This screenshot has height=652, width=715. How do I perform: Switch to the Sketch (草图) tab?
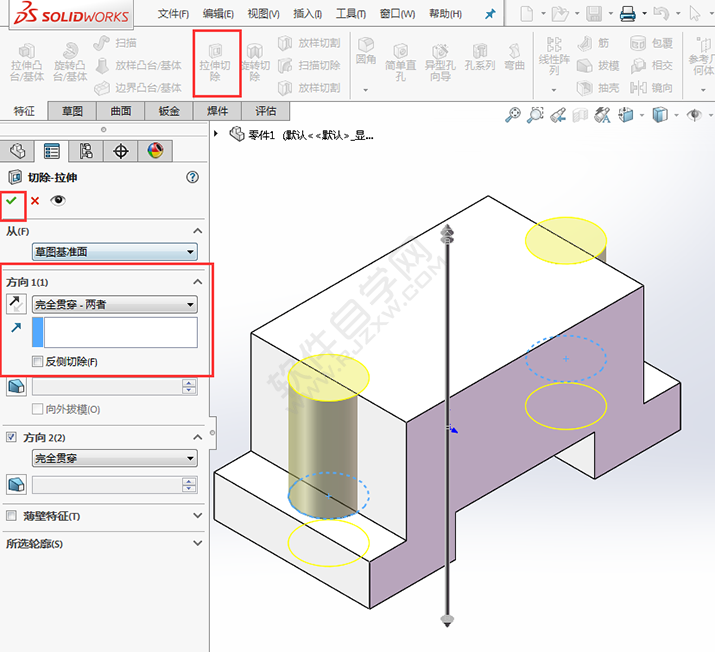(x=72, y=111)
